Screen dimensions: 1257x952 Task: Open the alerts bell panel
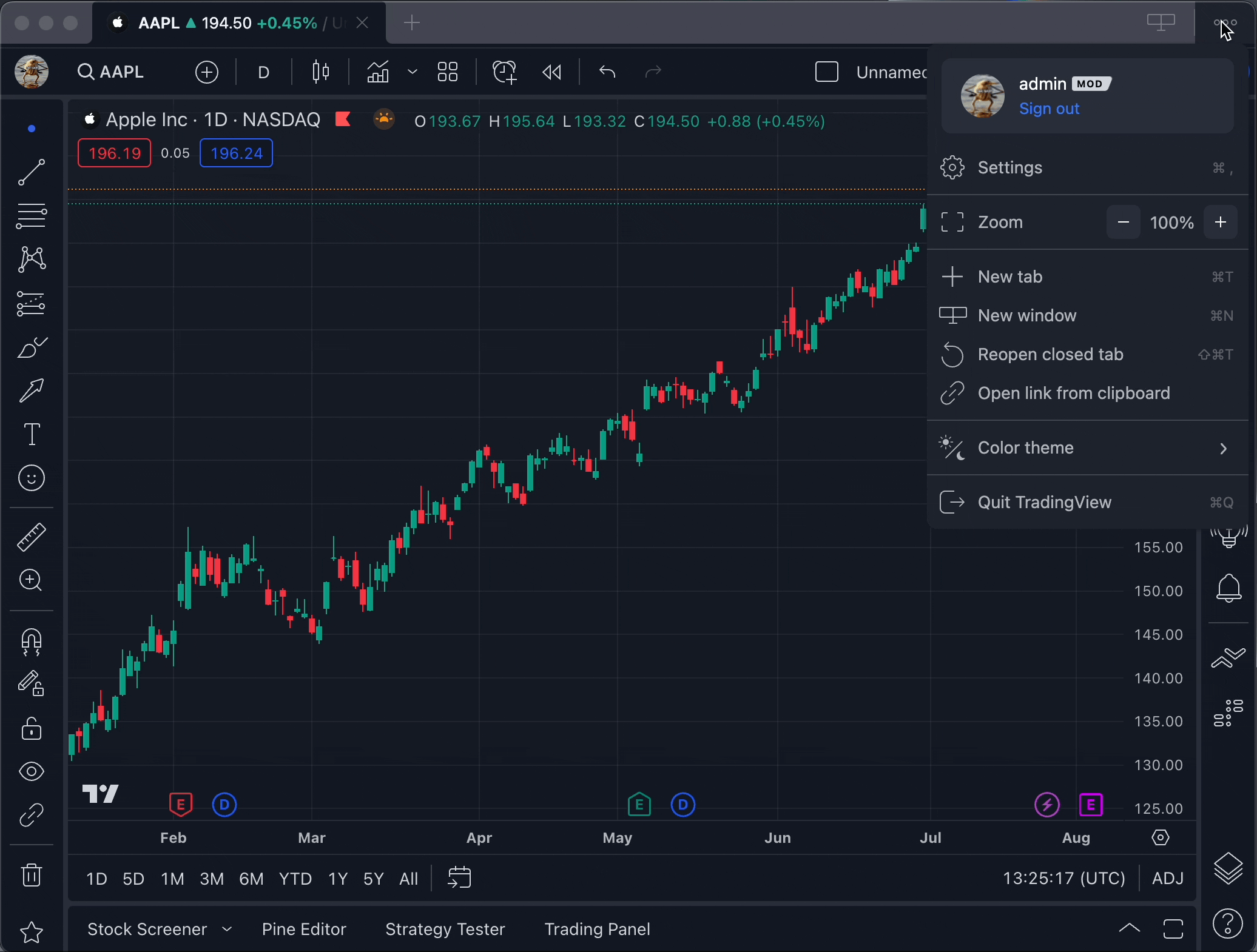tap(1228, 588)
